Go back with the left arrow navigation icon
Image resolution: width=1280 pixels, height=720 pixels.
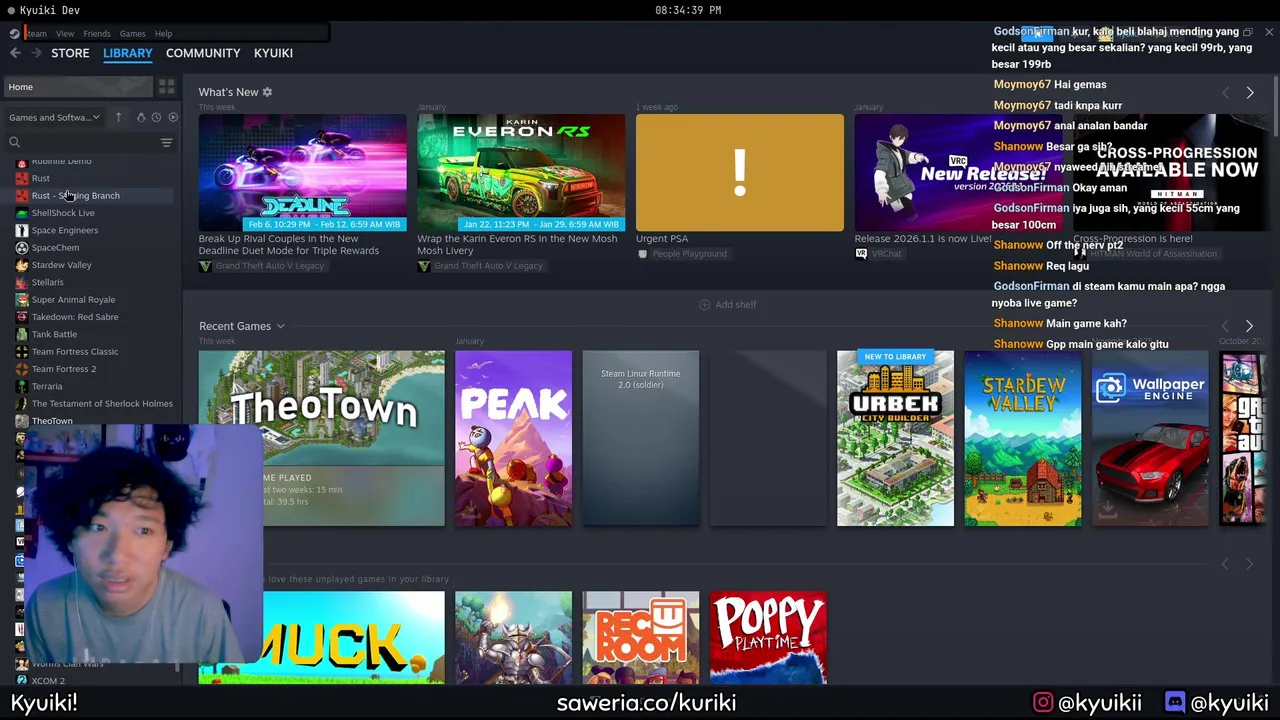(x=15, y=53)
